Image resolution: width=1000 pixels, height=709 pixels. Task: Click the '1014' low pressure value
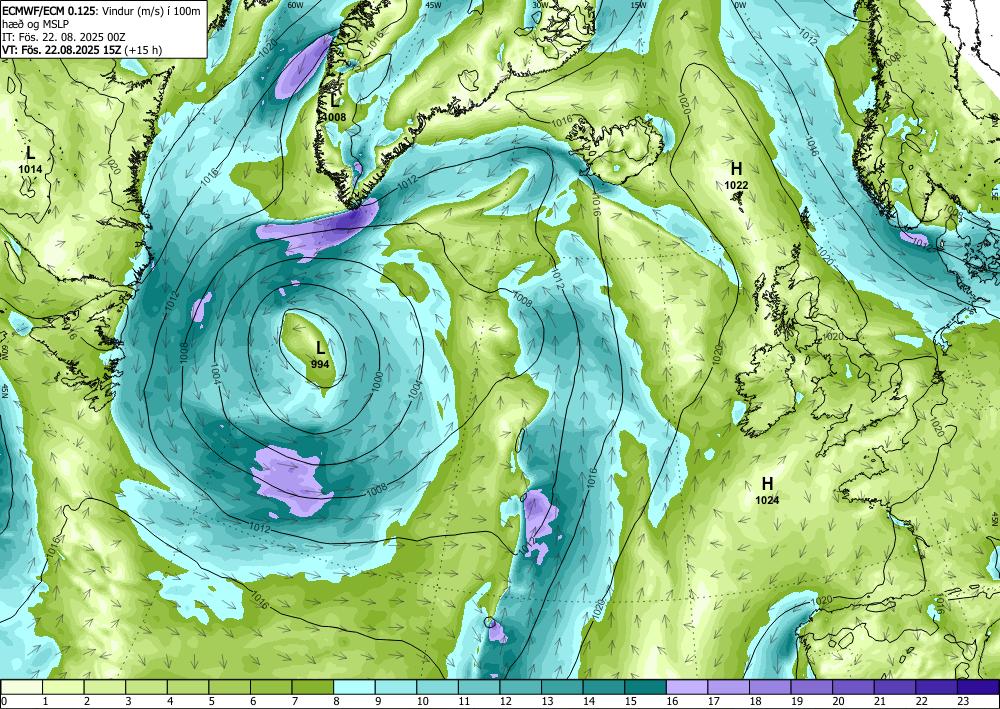tap(30, 170)
